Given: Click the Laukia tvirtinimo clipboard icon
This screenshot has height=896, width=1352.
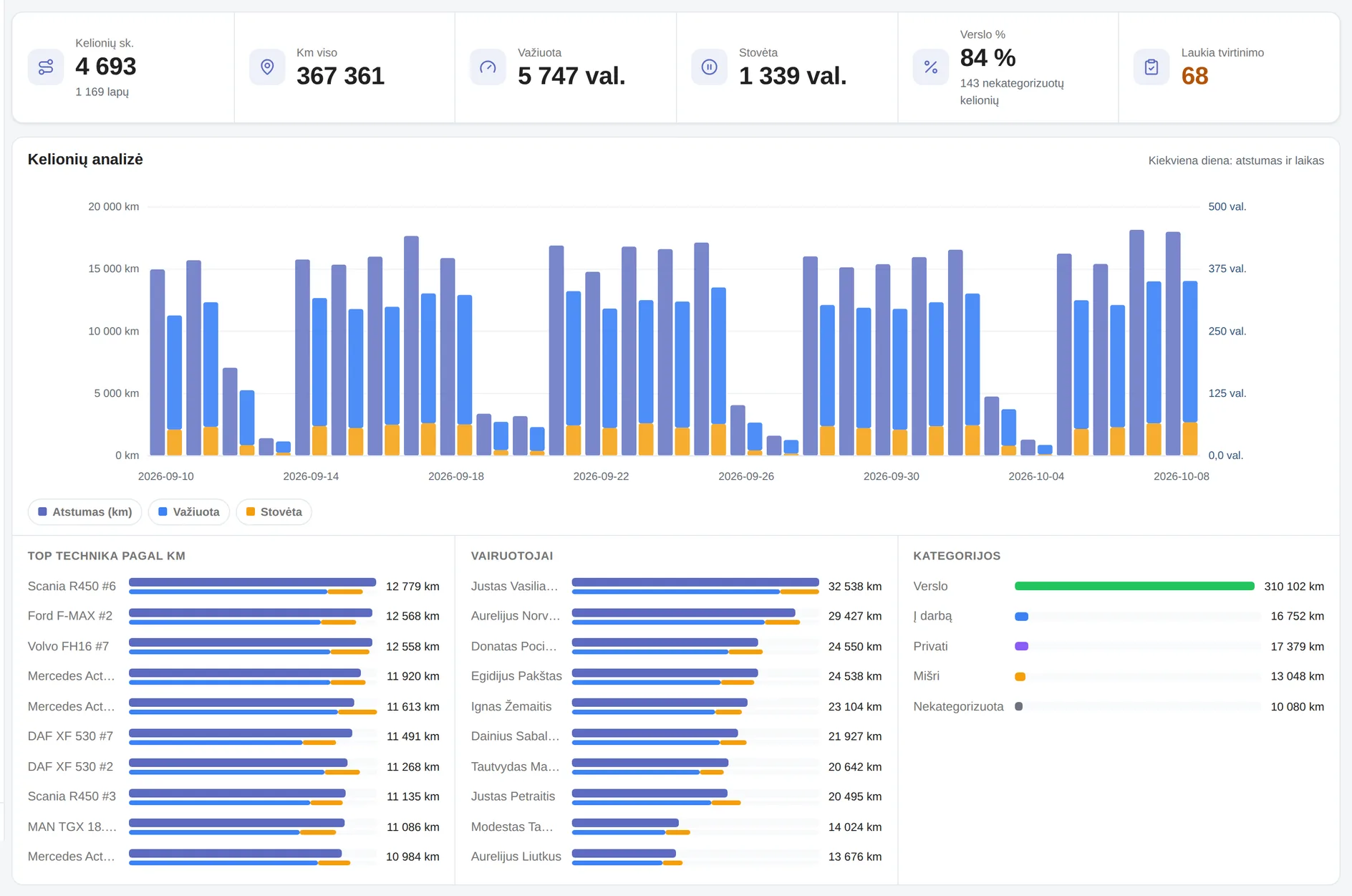Looking at the screenshot, I should (1151, 67).
